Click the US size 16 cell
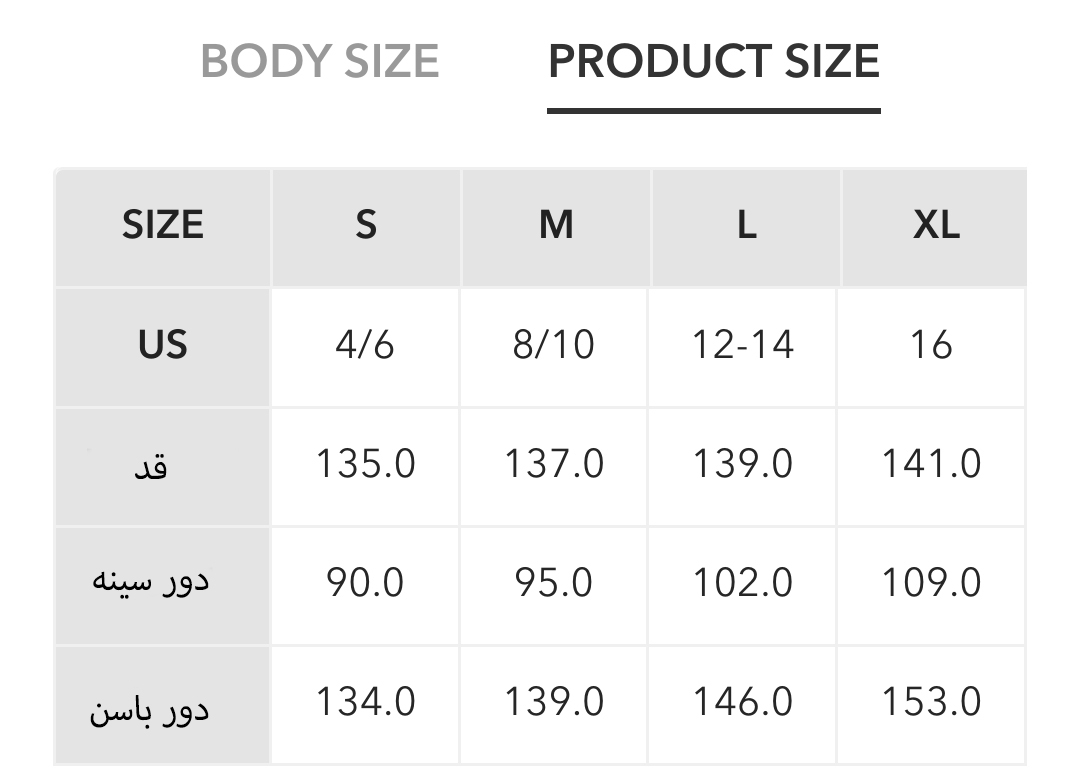The width and height of the screenshot is (1080, 780). [931, 345]
